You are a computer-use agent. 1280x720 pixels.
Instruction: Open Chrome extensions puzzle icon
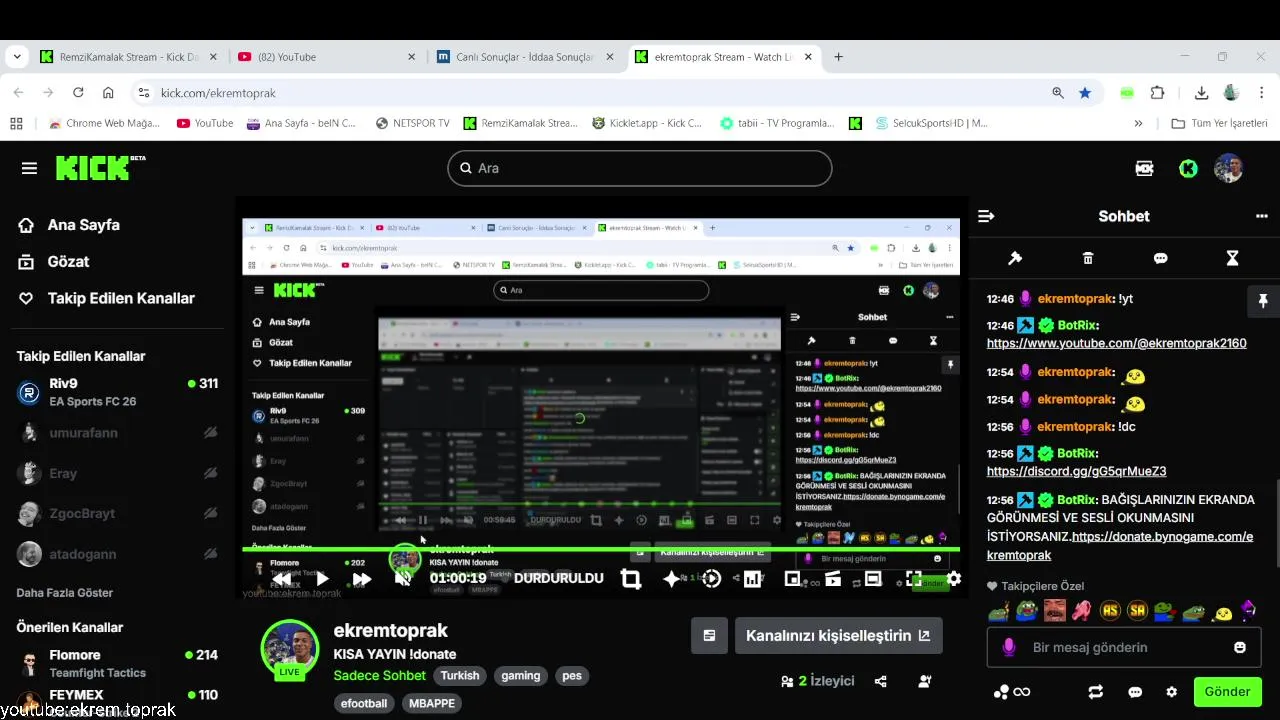[1157, 93]
